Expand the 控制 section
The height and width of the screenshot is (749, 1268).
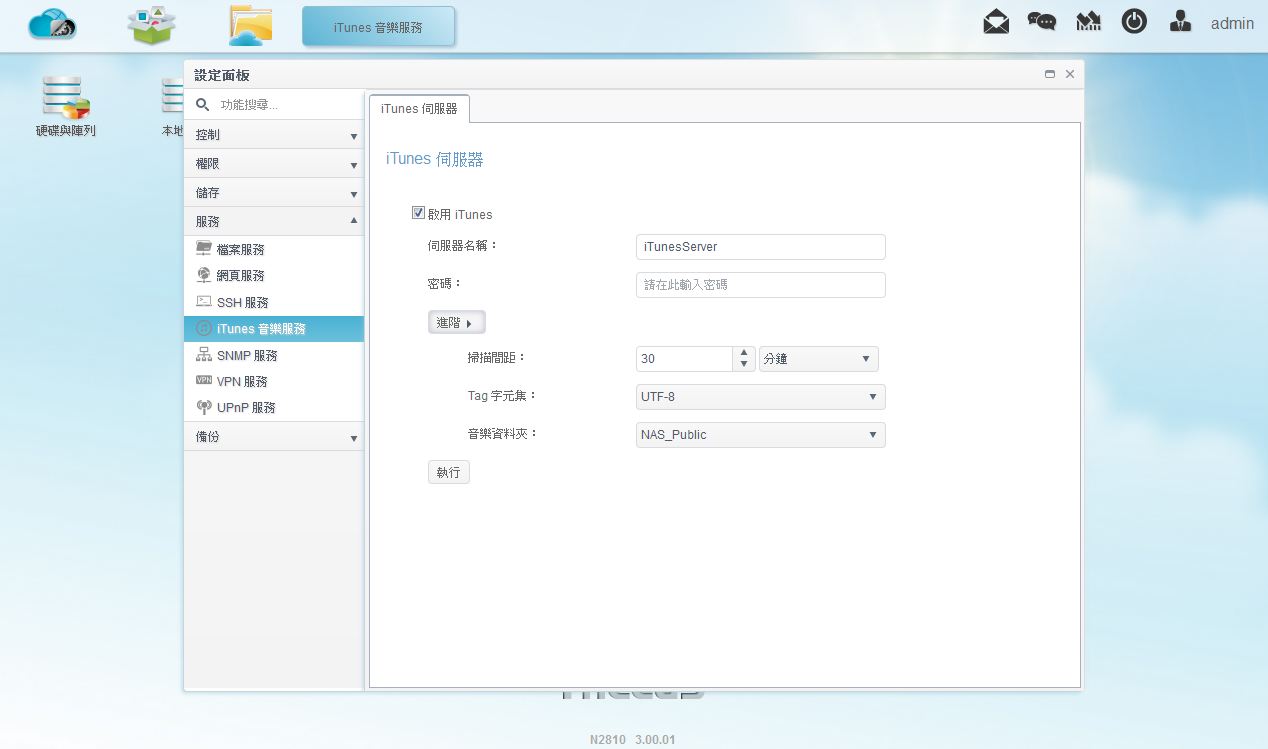274,135
